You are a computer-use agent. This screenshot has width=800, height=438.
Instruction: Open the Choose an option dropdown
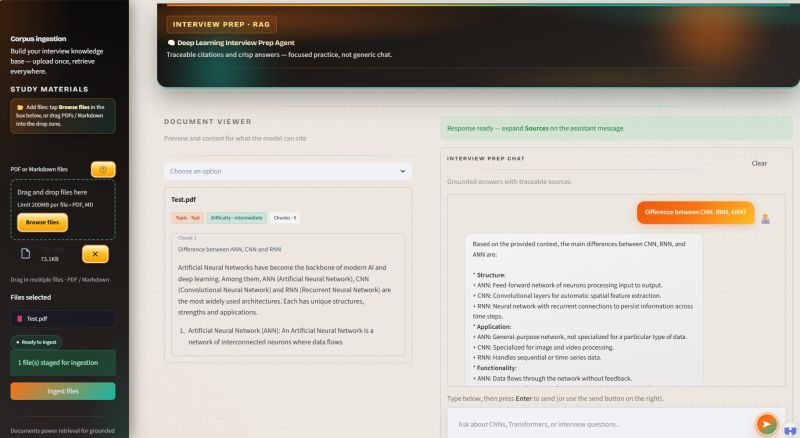[x=288, y=172]
